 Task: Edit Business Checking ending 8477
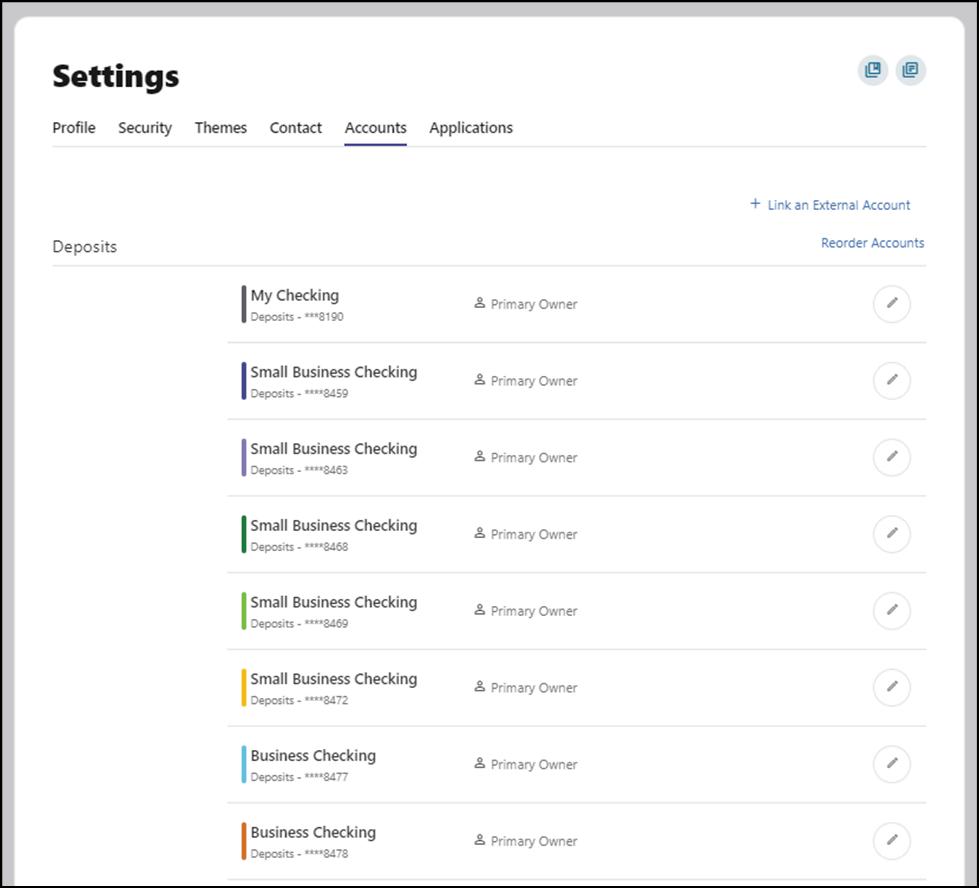pyautogui.click(x=892, y=764)
